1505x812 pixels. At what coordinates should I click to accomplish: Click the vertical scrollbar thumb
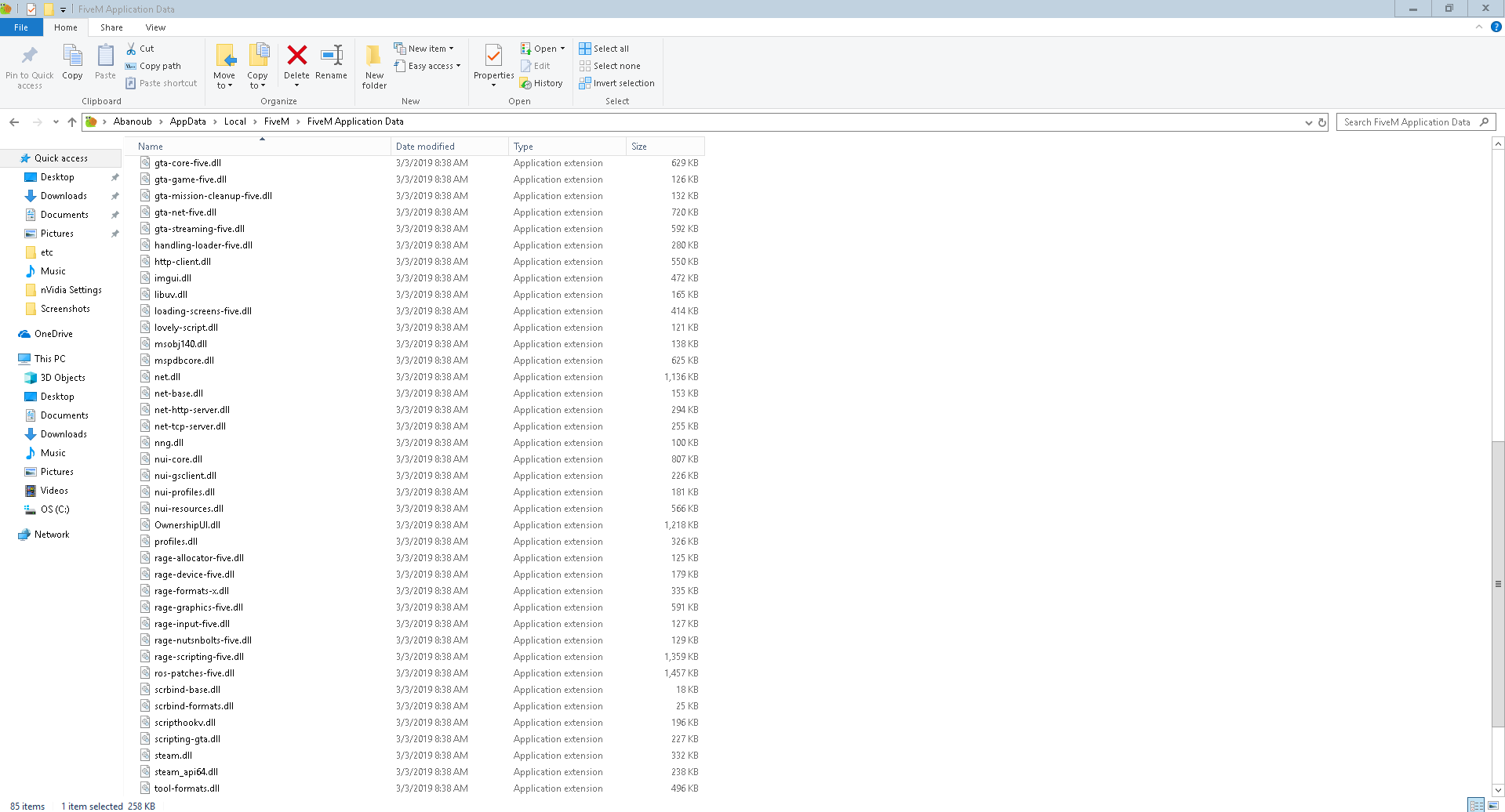[1498, 584]
